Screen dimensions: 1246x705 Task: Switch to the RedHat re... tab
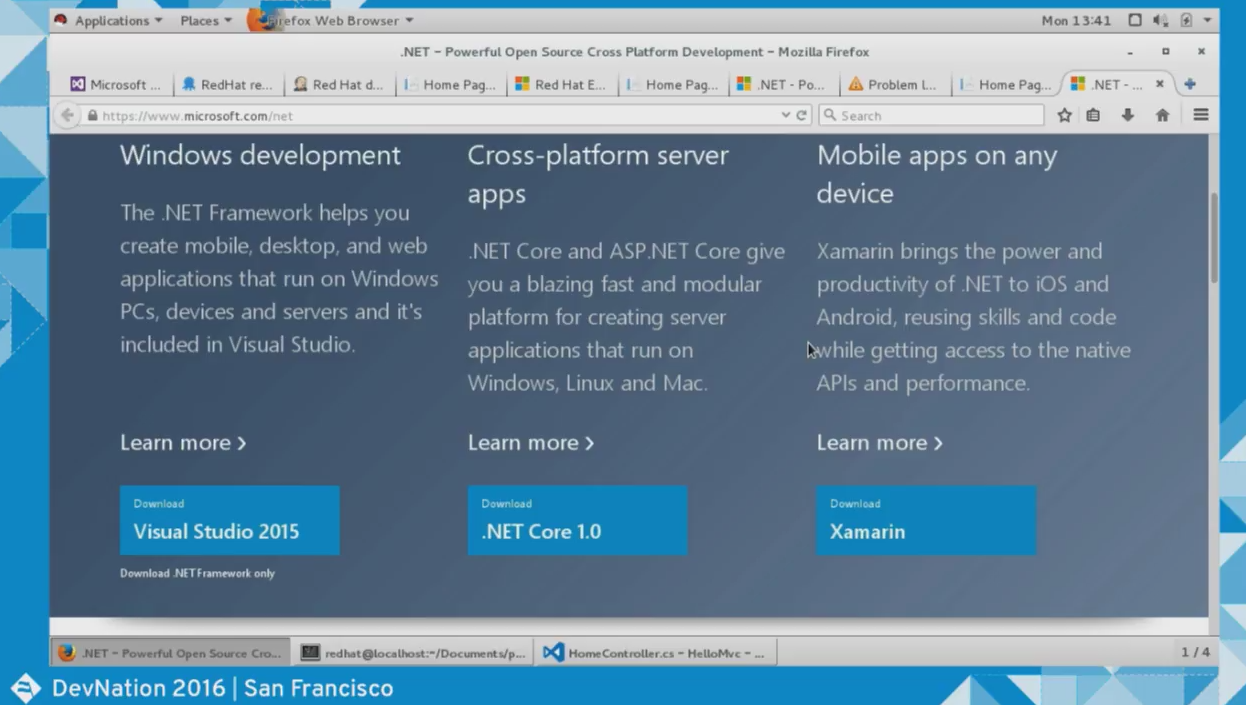[227, 85]
